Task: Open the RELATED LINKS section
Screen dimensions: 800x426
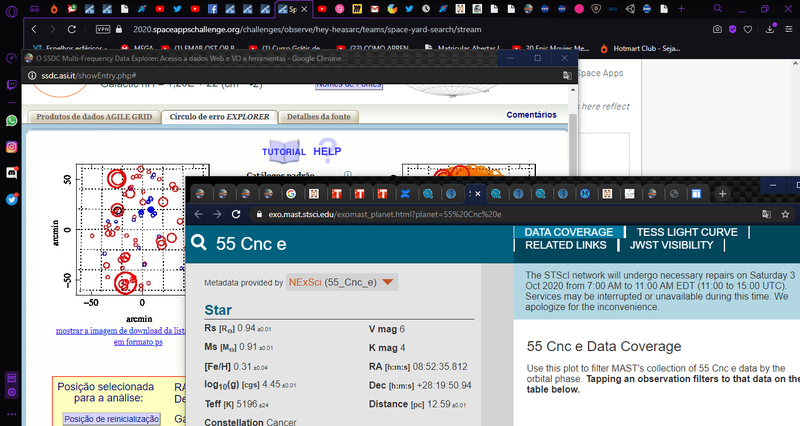Action: (x=566, y=245)
